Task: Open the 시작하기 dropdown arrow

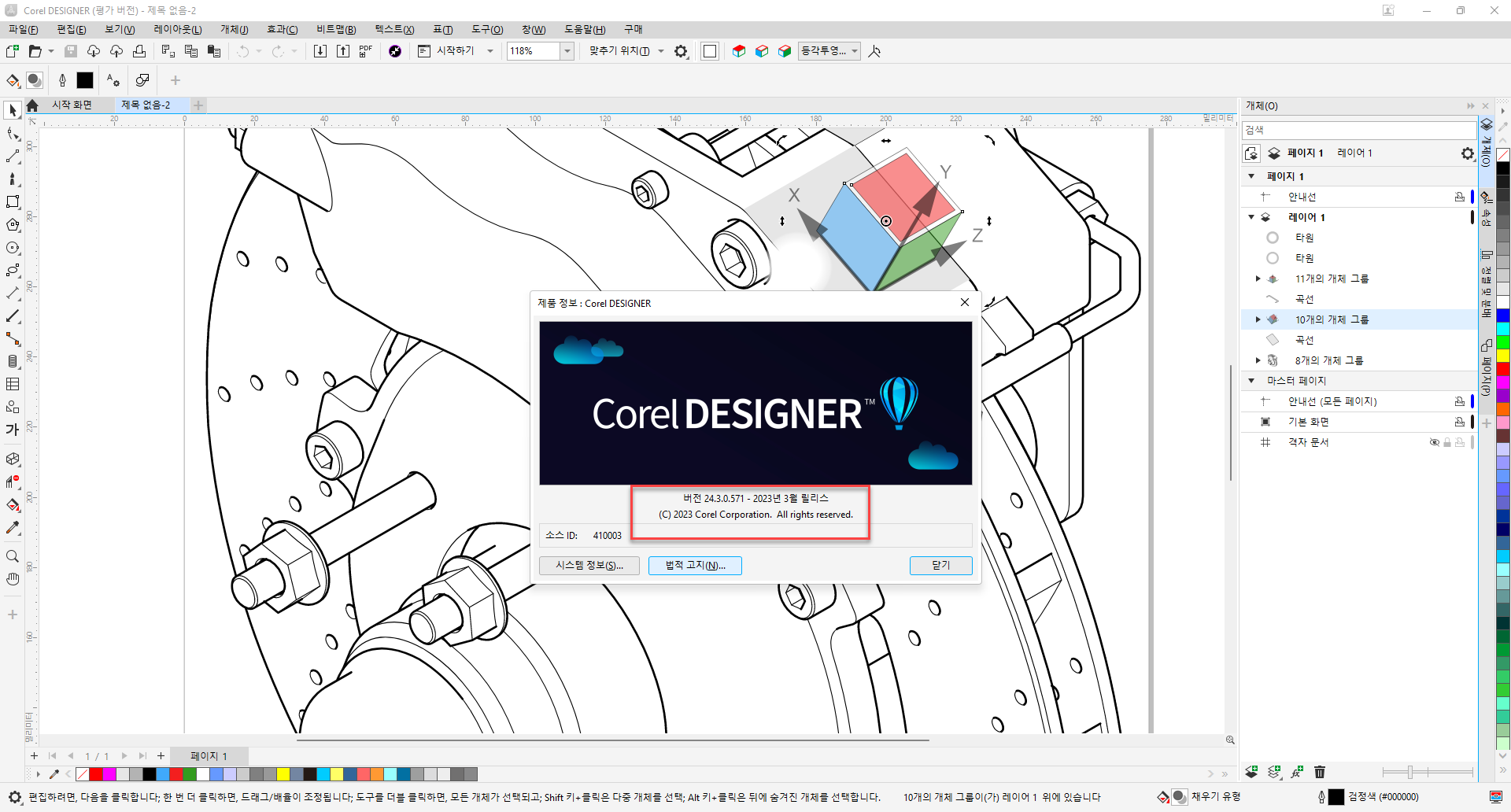Action: [x=490, y=51]
